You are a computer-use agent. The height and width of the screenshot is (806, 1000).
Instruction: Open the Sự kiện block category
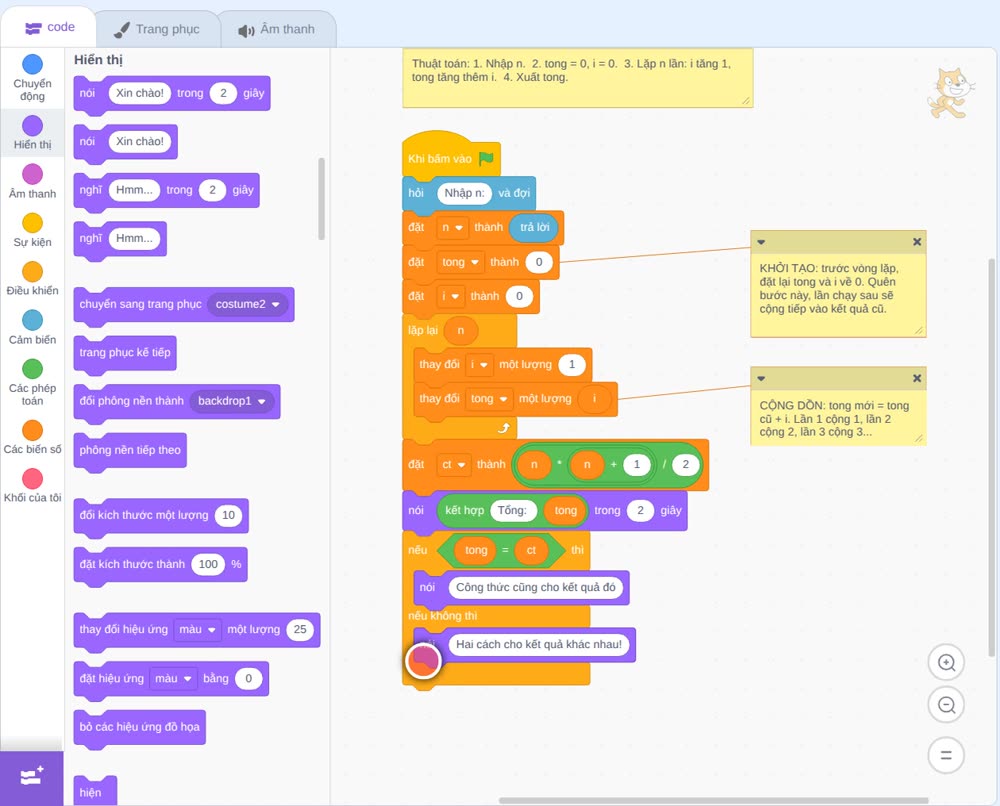coord(32,230)
